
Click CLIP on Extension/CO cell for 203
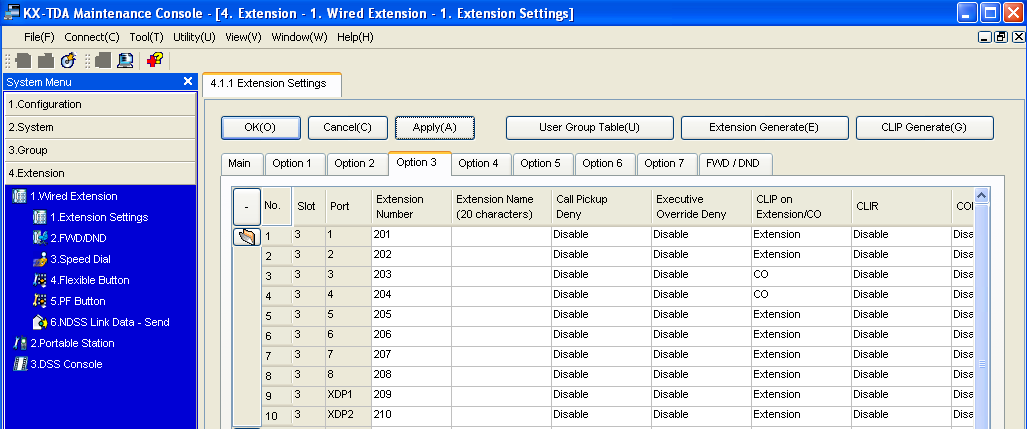click(801, 276)
